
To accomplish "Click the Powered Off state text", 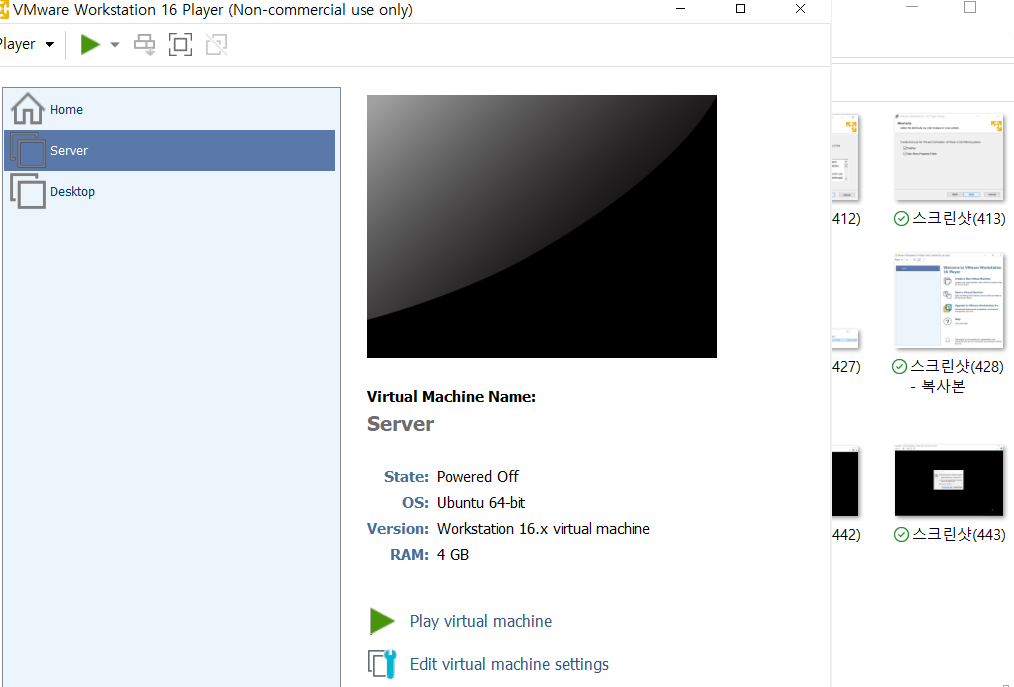I will tap(477, 477).
